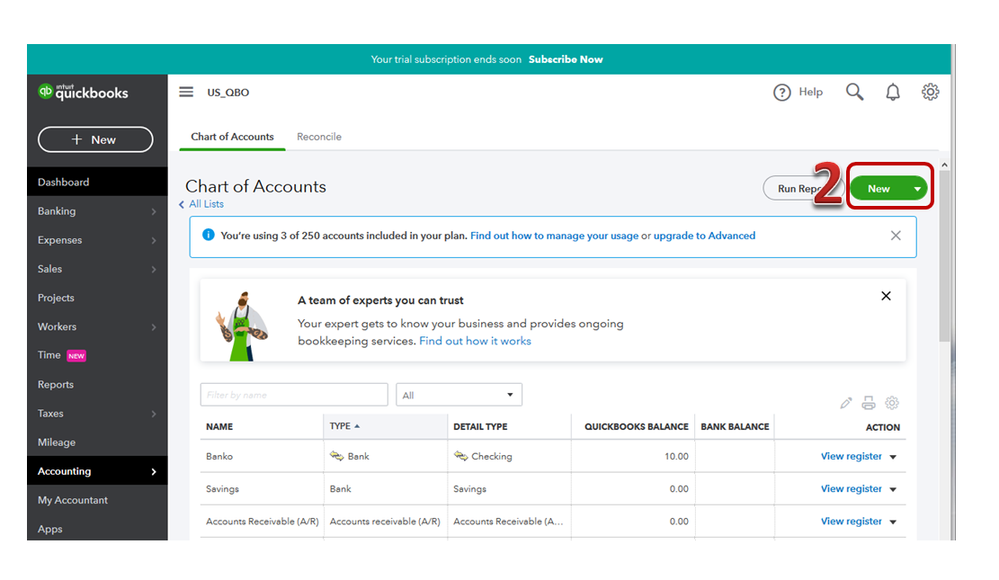Click Subscribe Now in trial banner
This screenshot has width=999, height=580.
pos(566,59)
